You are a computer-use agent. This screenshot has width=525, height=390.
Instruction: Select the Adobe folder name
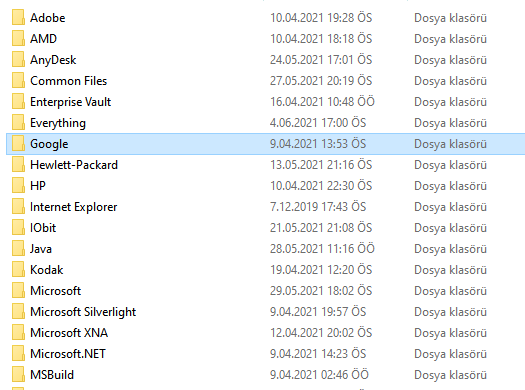click(x=48, y=18)
